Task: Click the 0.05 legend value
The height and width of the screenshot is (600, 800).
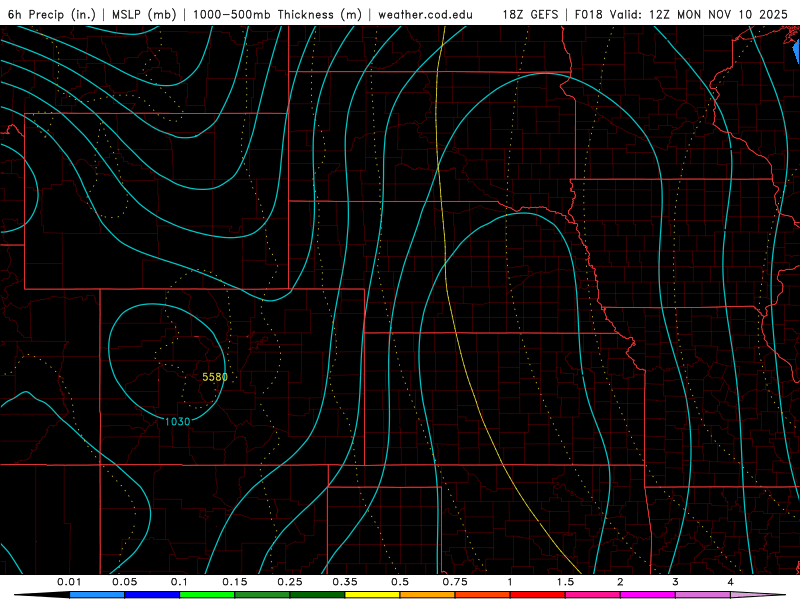Action: [x=124, y=582]
